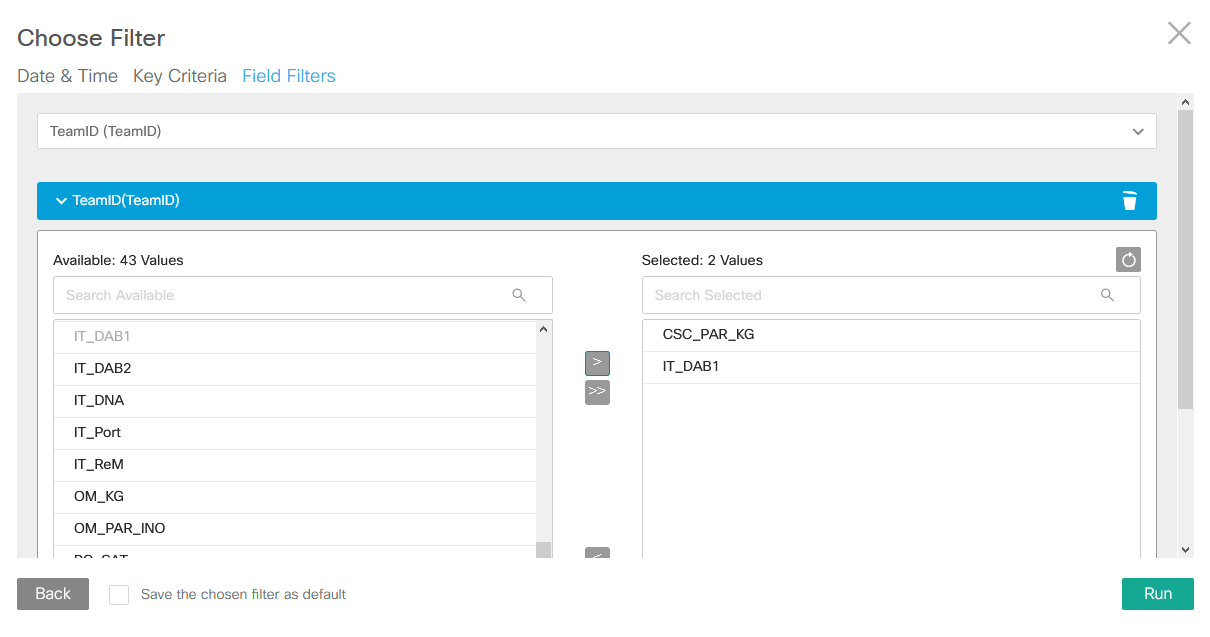
Task: Switch to Date & Time tab
Action: 68,76
